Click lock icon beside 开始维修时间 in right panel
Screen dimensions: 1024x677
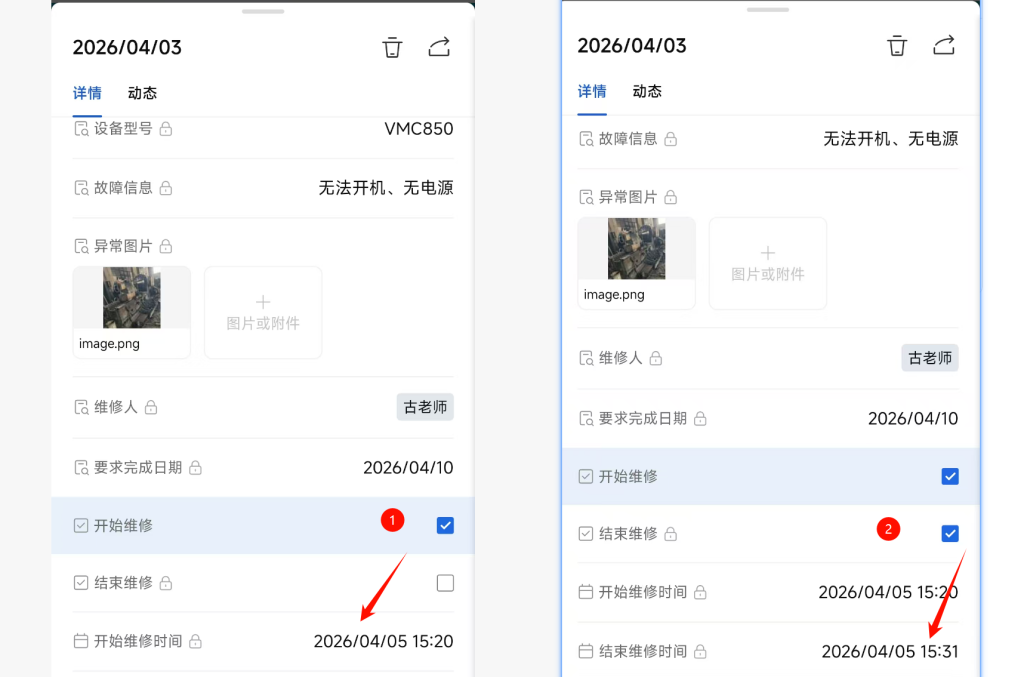click(700, 592)
